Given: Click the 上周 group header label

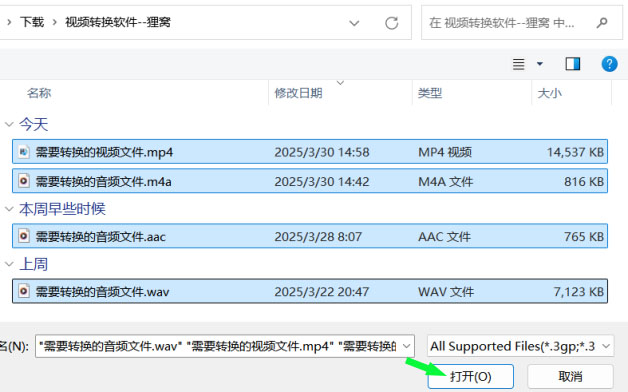Looking at the screenshot, I should coord(34,264).
